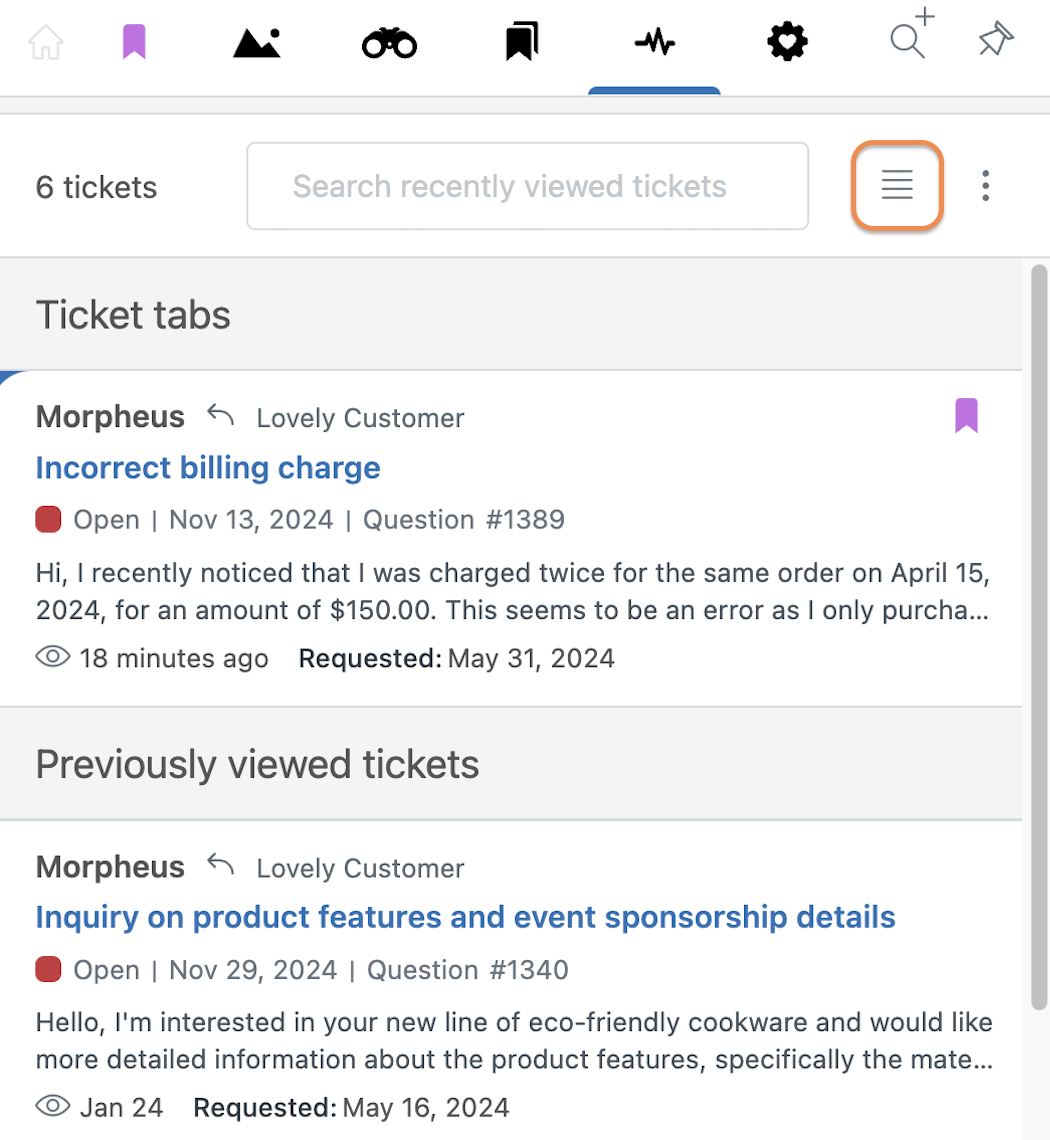Open the home icon tab
Viewport: 1050px width, 1140px height.
coord(46,42)
